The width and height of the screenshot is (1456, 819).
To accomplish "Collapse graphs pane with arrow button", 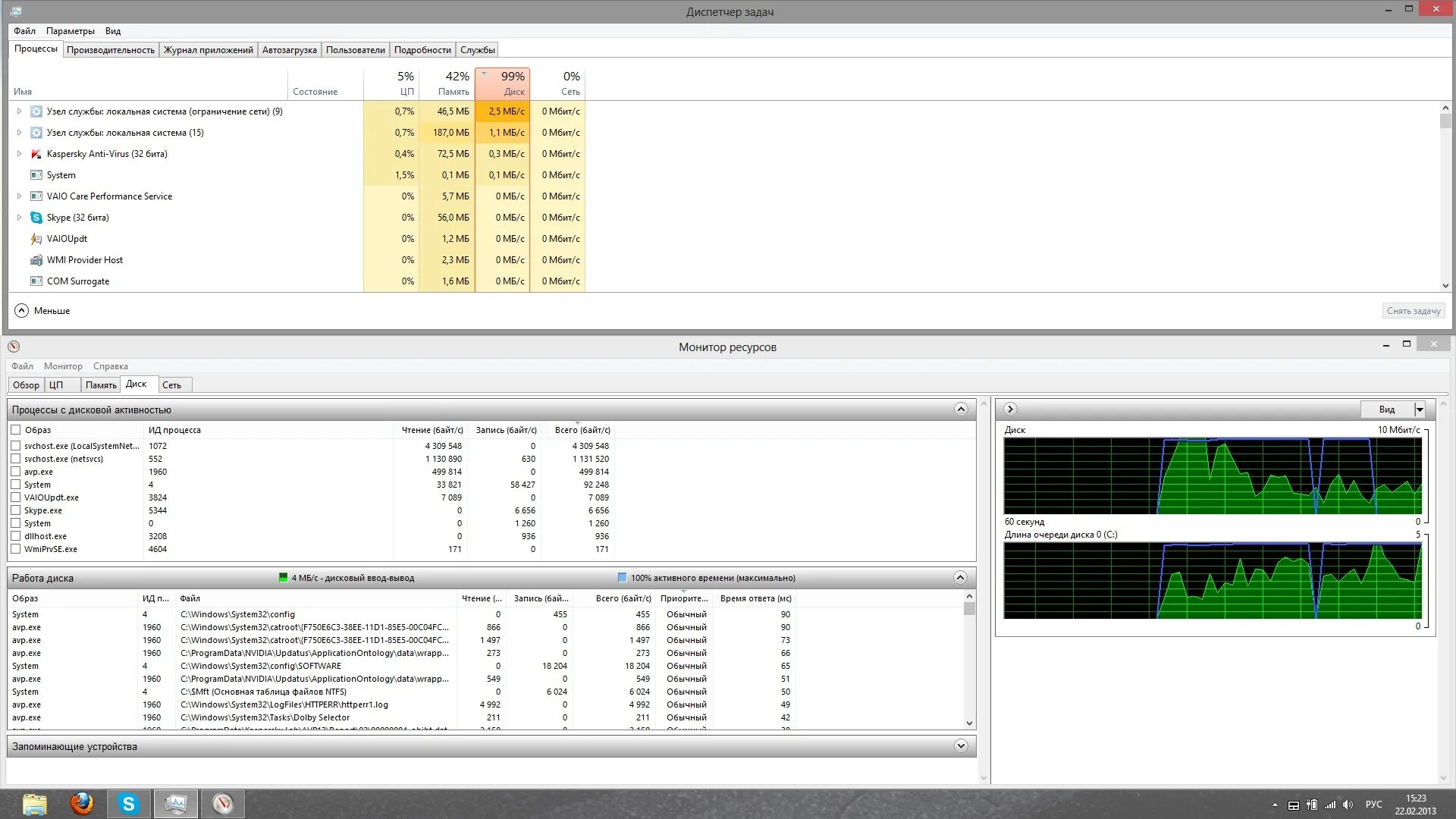I will tap(1010, 409).
